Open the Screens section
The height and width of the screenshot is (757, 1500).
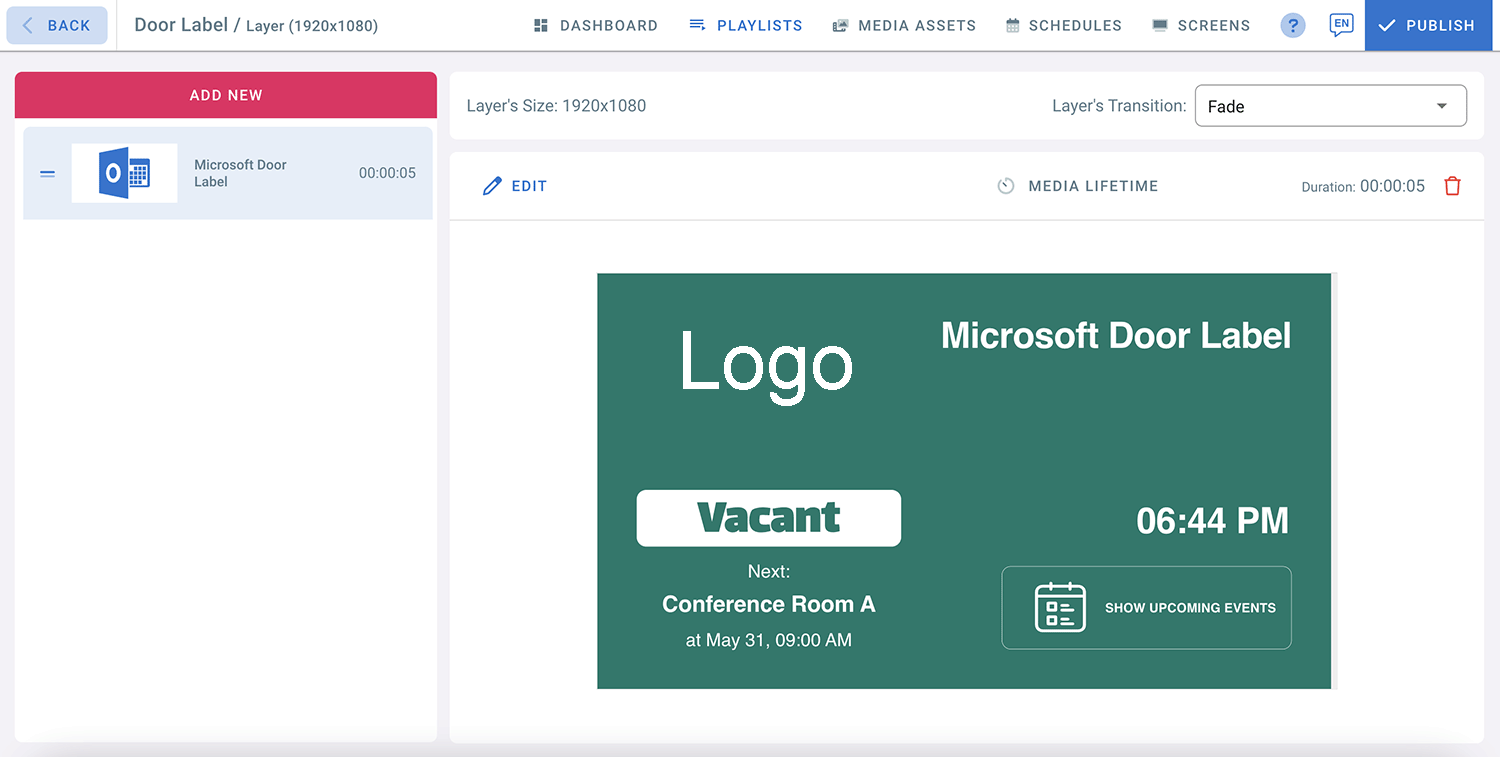(1201, 26)
